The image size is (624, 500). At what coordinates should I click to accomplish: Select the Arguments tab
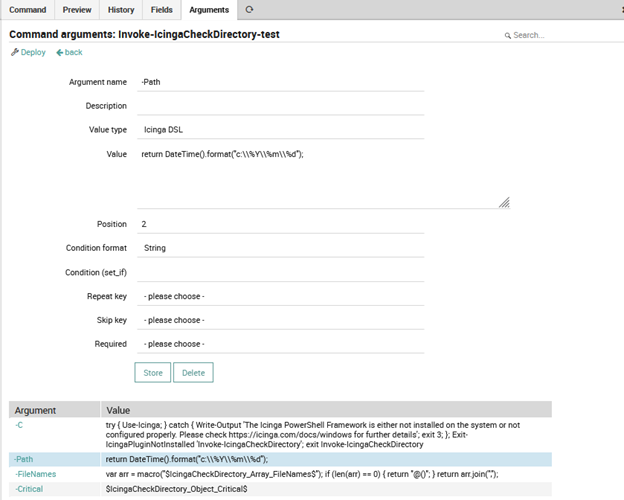click(x=209, y=10)
